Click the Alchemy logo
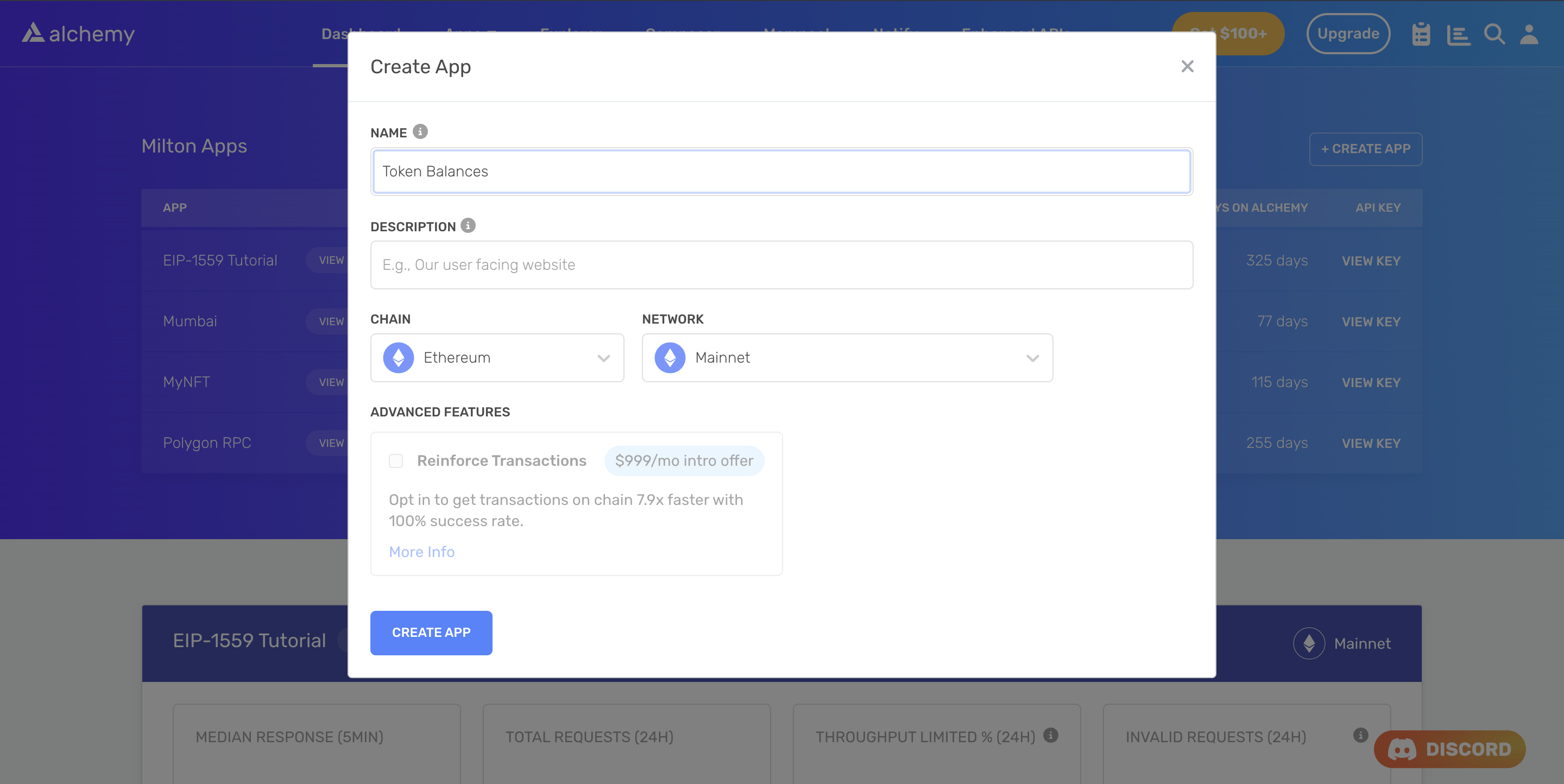The height and width of the screenshot is (784, 1564). (78, 33)
